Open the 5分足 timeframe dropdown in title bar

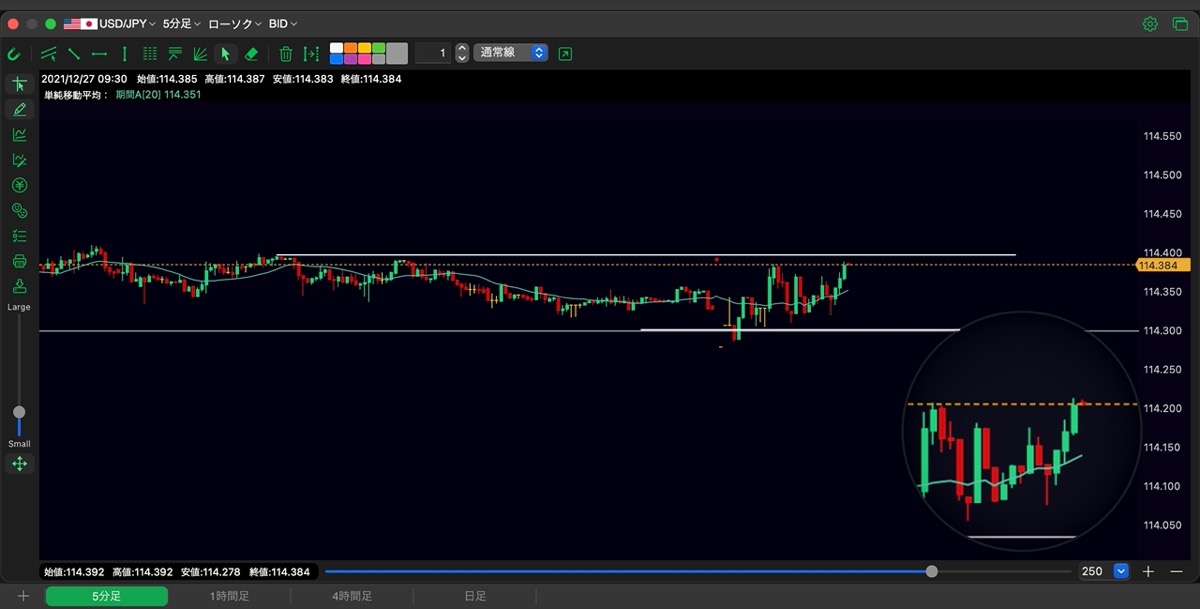[x=182, y=23]
